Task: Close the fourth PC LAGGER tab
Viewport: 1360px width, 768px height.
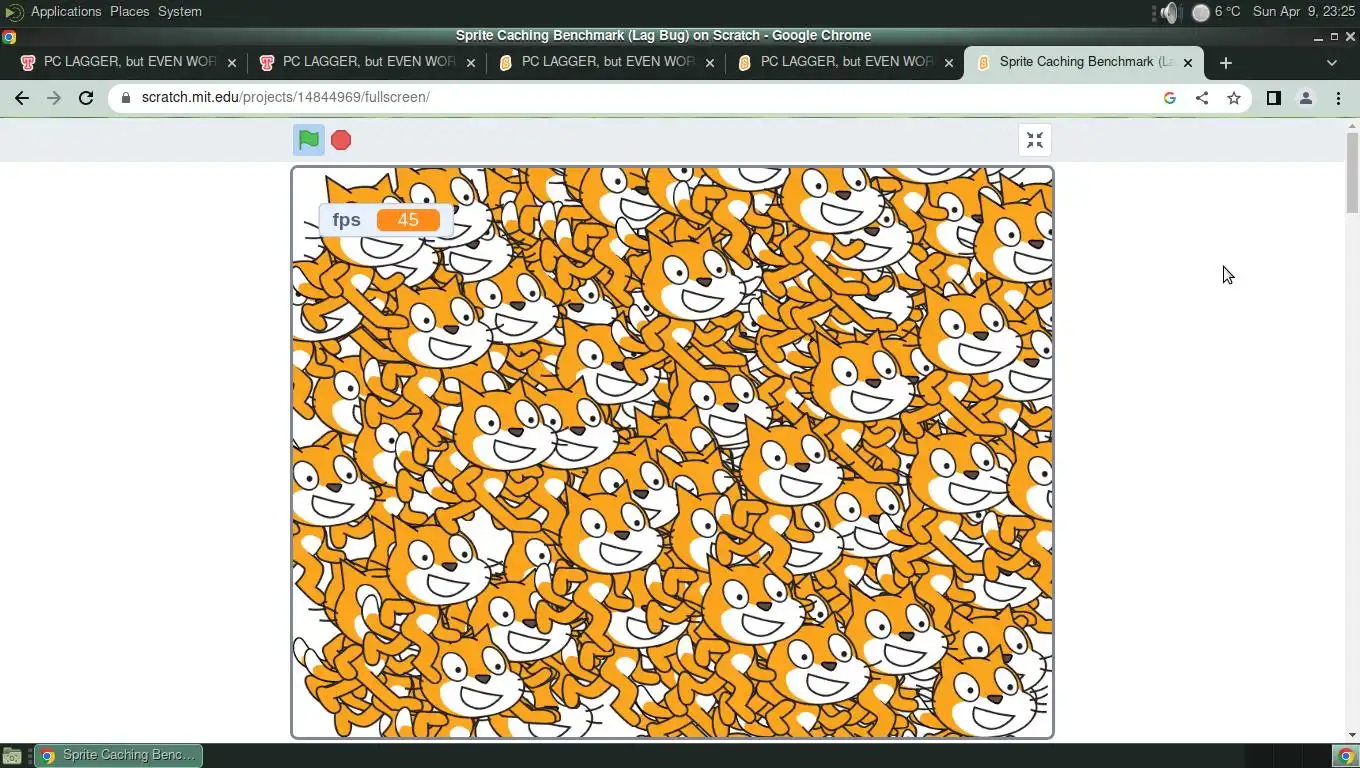Action: [x=949, y=62]
